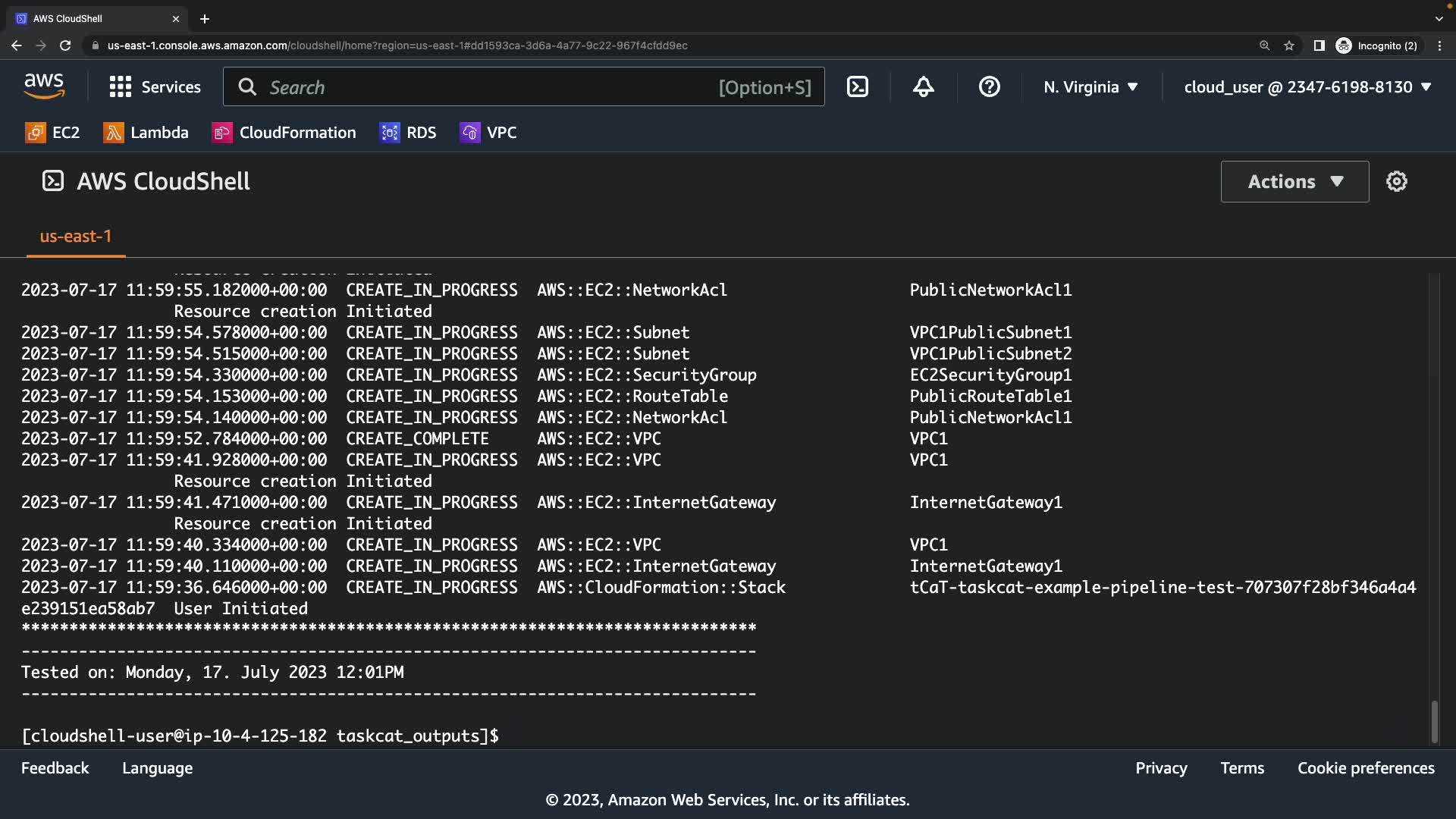Open the Services menu
This screenshot has width=1456, height=819.
[x=155, y=87]
